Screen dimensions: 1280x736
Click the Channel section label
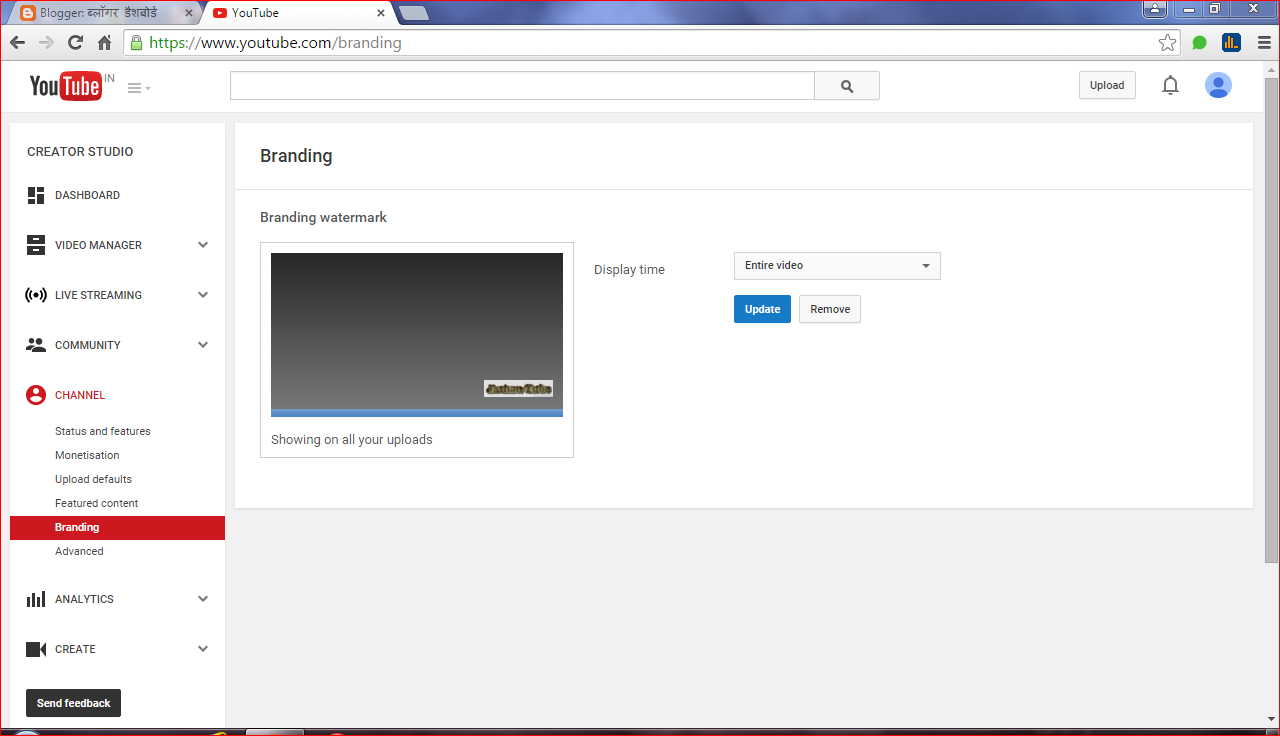pos(80,395)
